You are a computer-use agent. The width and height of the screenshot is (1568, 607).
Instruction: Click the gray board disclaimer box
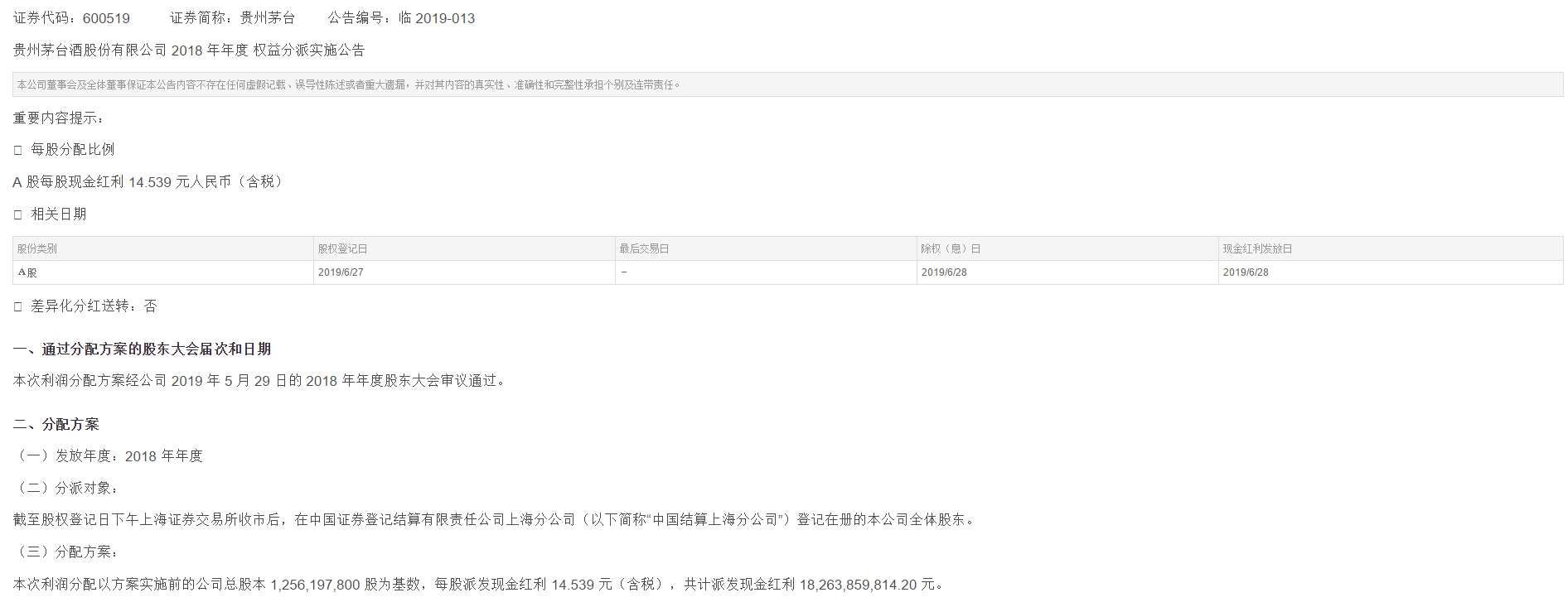tap(787, 84)
